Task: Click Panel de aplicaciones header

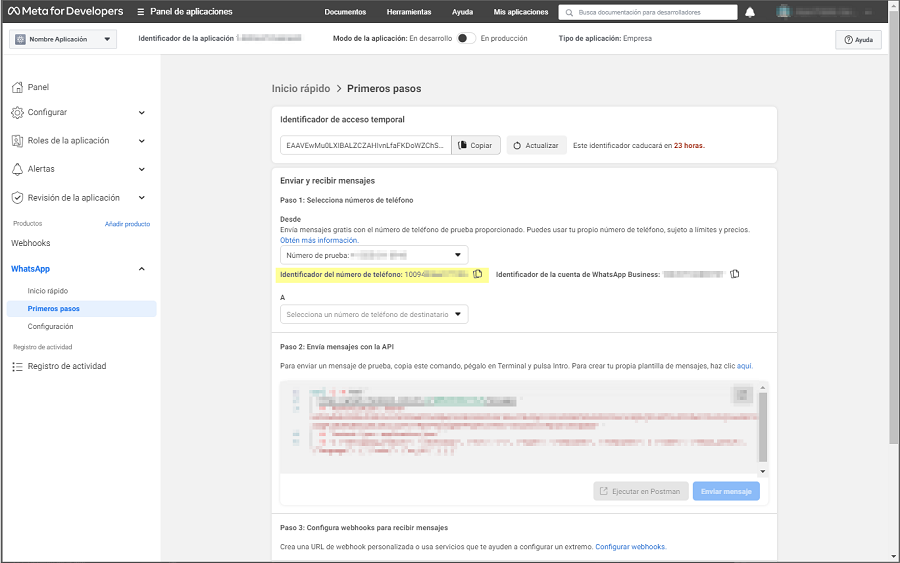Action: (x=191, y=11)
